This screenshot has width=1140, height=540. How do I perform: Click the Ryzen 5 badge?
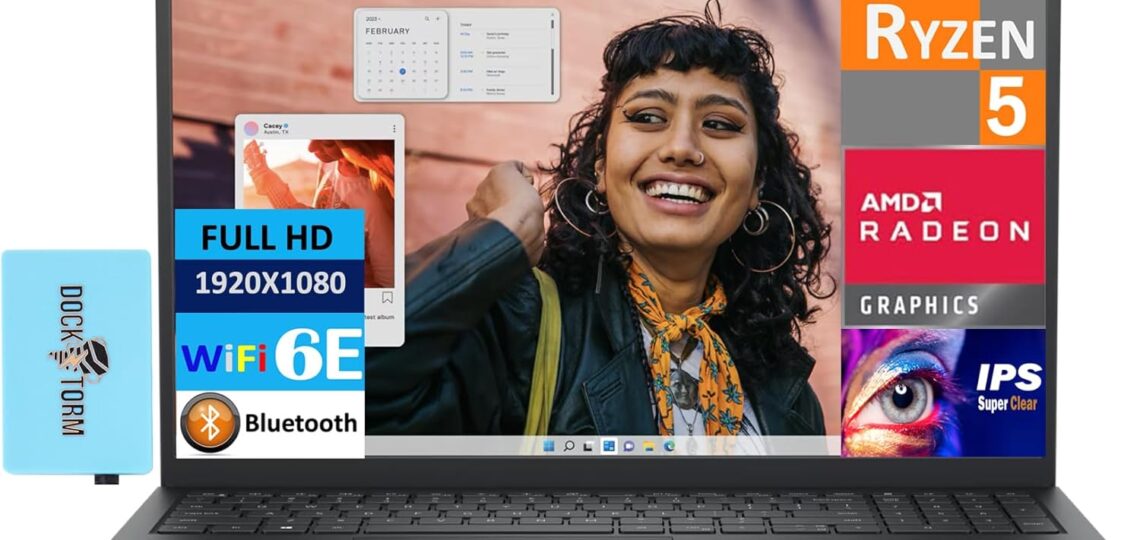coord(943,72)
